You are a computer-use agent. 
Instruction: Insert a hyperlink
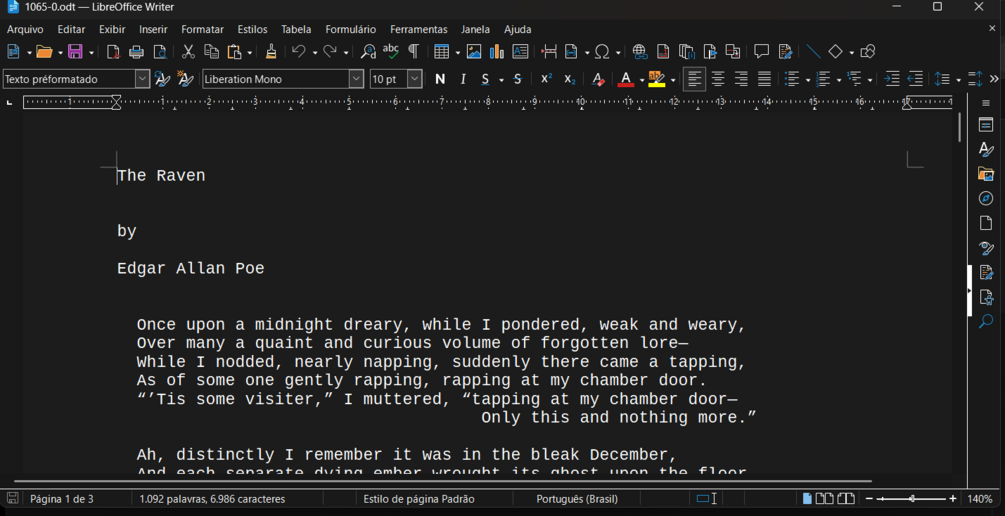pyautogui.click(x=639, y=52)
